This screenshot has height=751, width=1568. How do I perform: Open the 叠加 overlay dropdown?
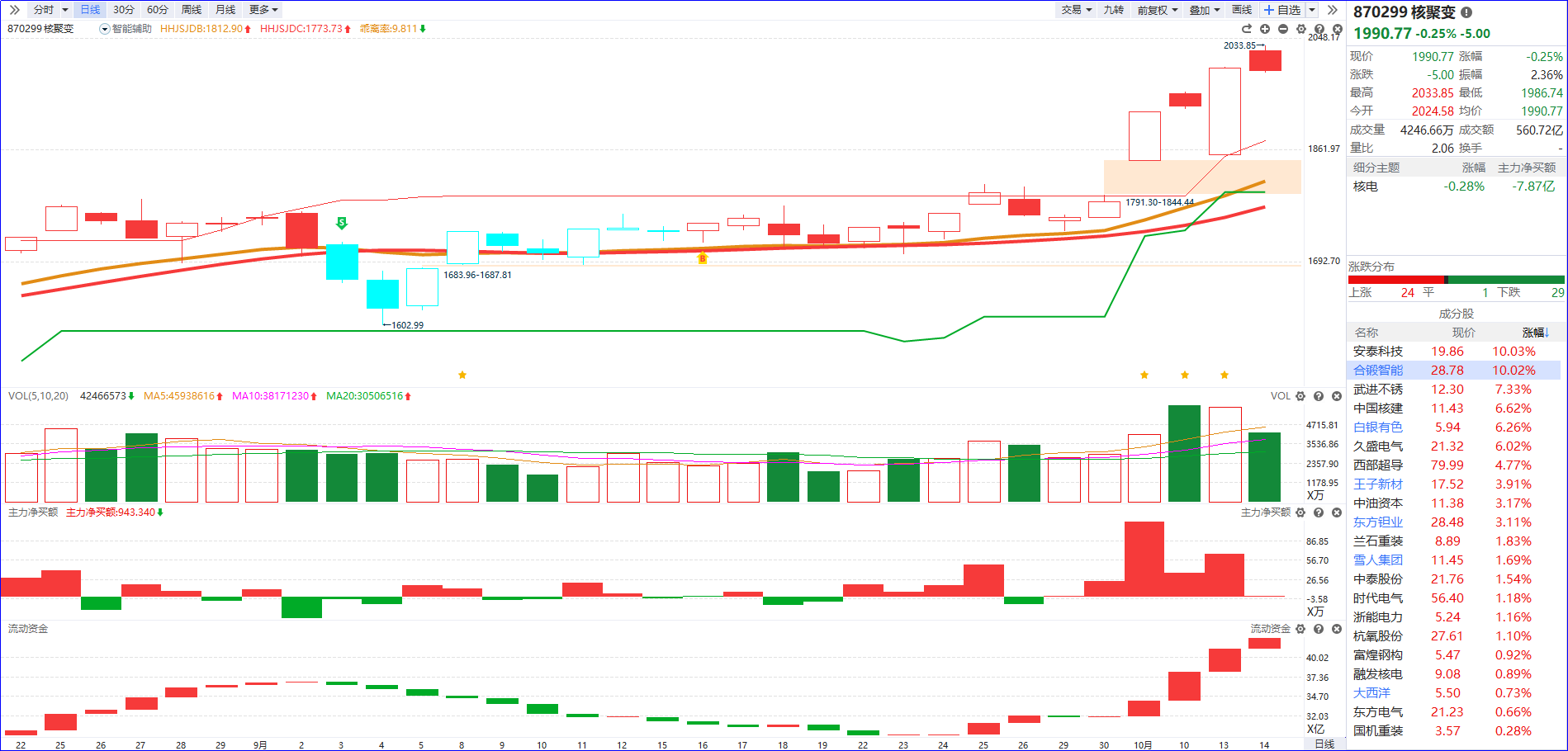(x=1206, y=10)
